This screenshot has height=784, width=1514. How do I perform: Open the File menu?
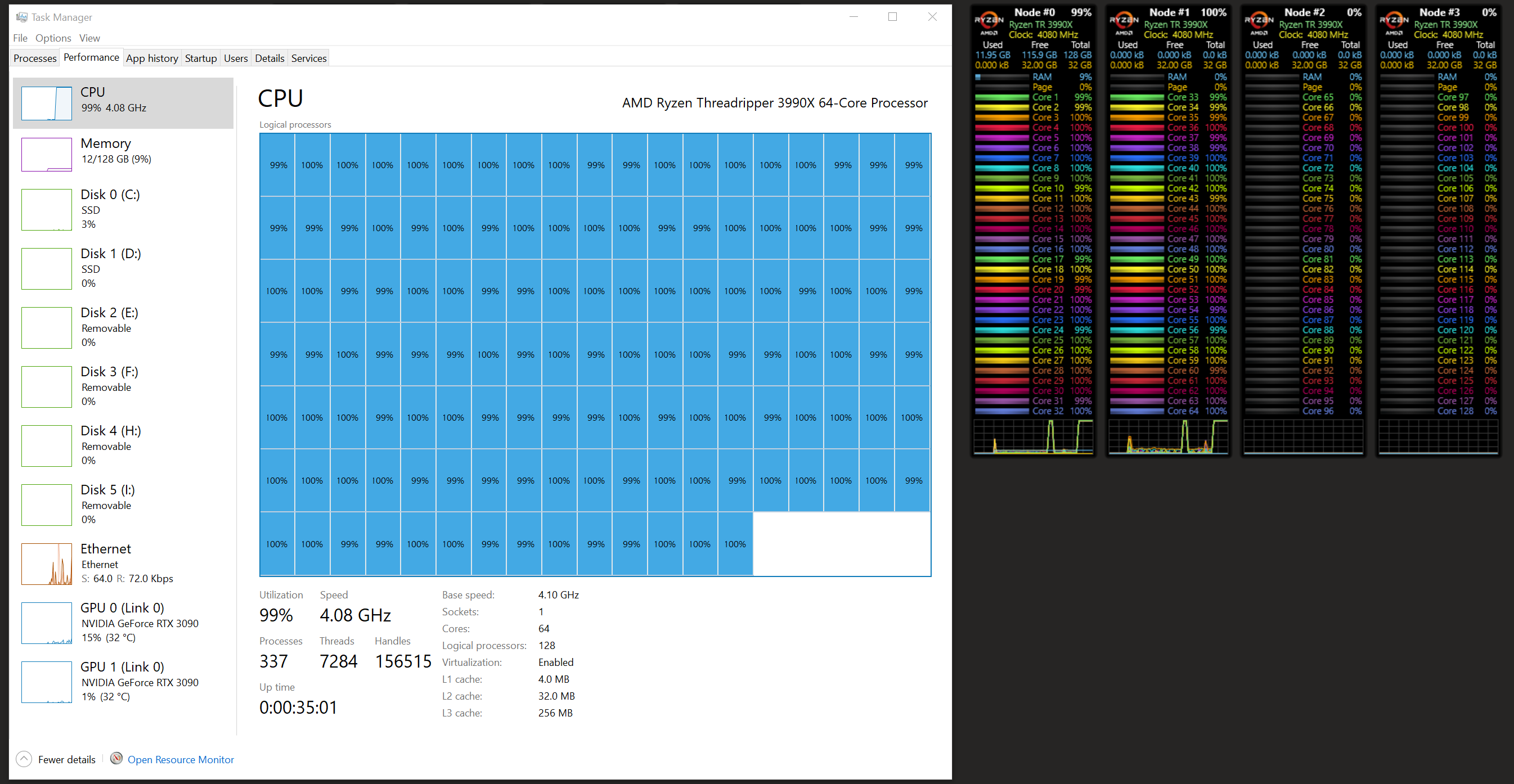pos(20,38)
